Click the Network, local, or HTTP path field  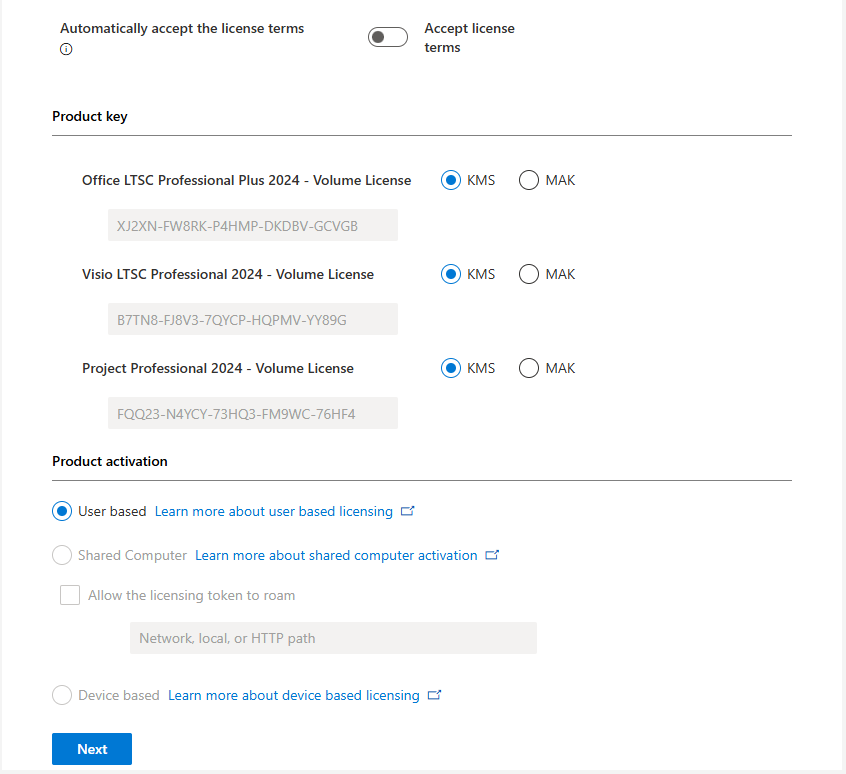click(333, 638)
